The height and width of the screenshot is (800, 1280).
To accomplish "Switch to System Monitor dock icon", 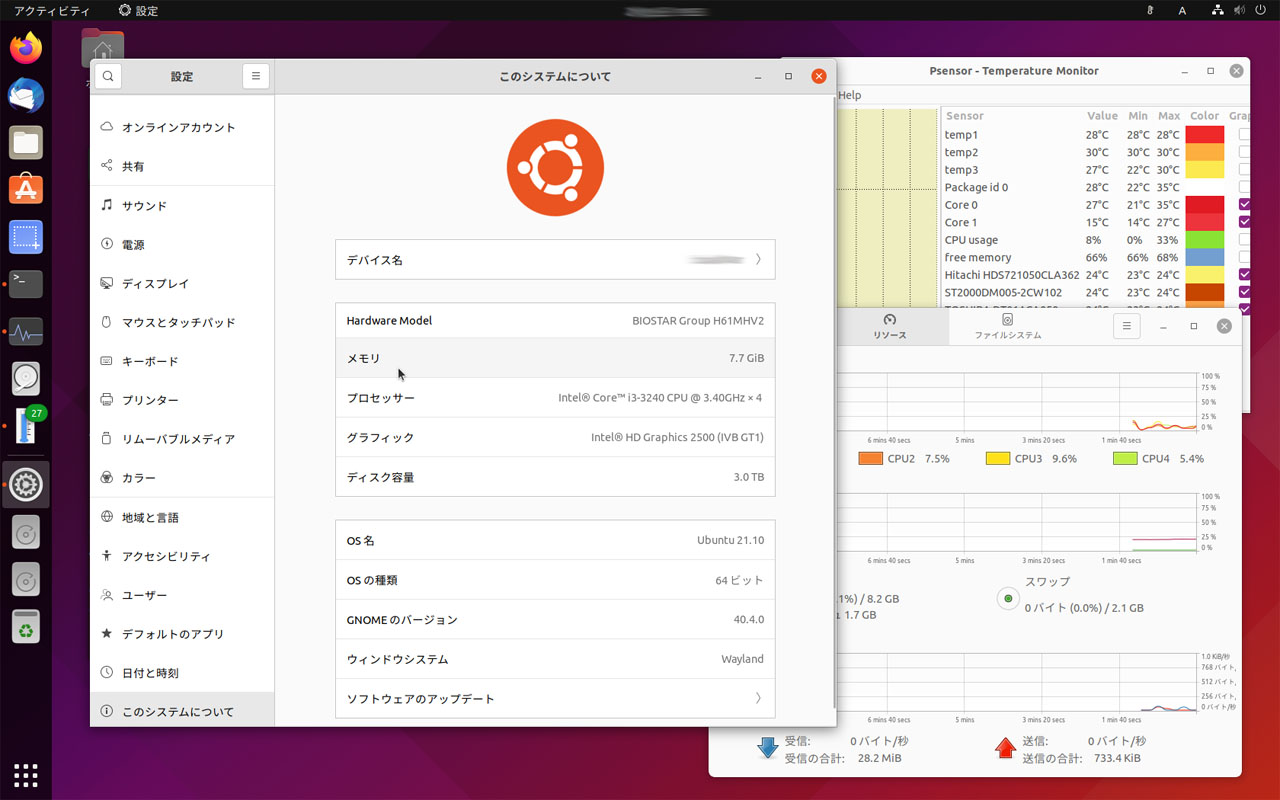I will pyautogui.click(x=26, y=332).
